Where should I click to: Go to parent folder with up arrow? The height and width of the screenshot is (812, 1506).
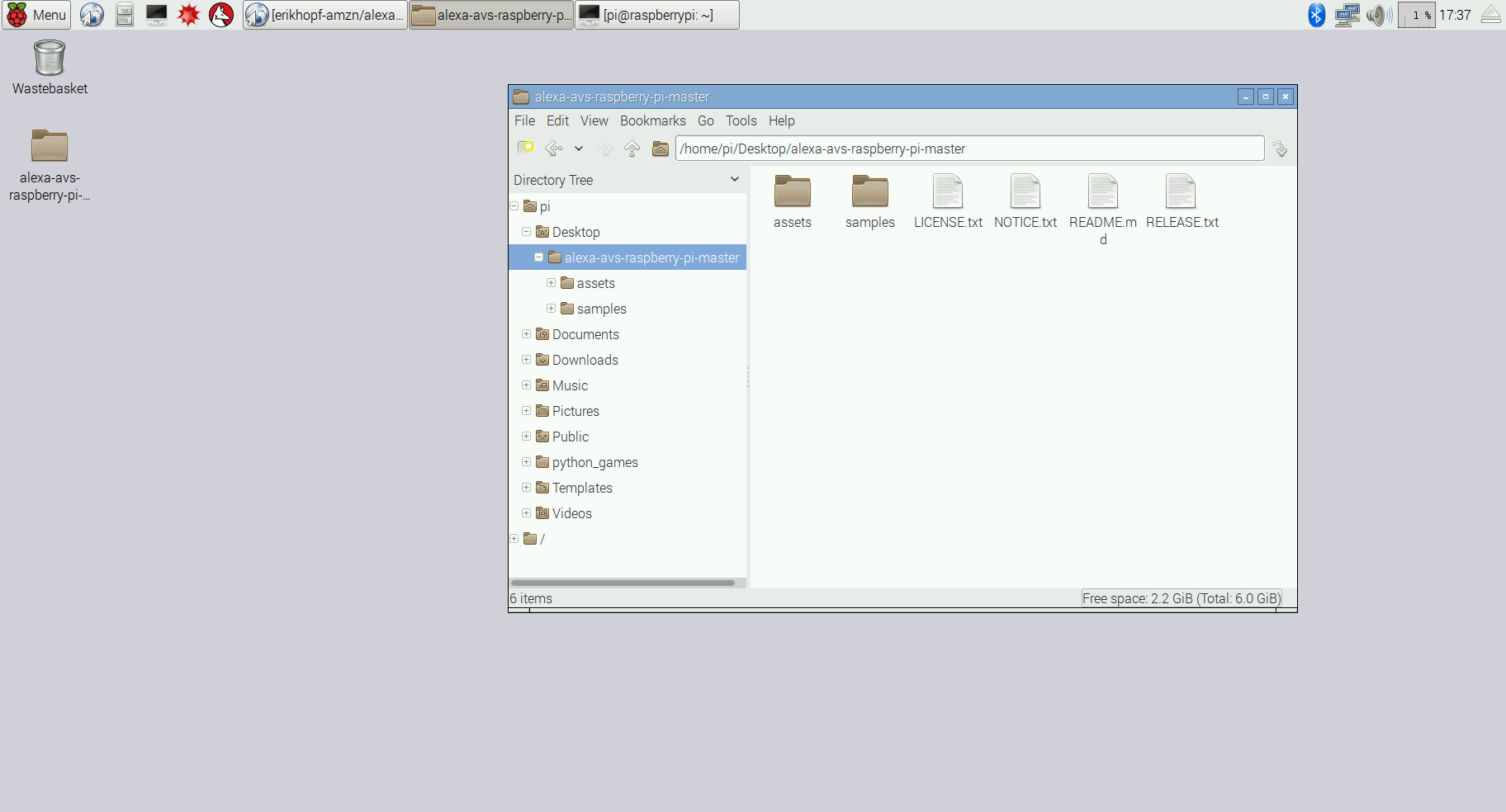coord(632,149)
